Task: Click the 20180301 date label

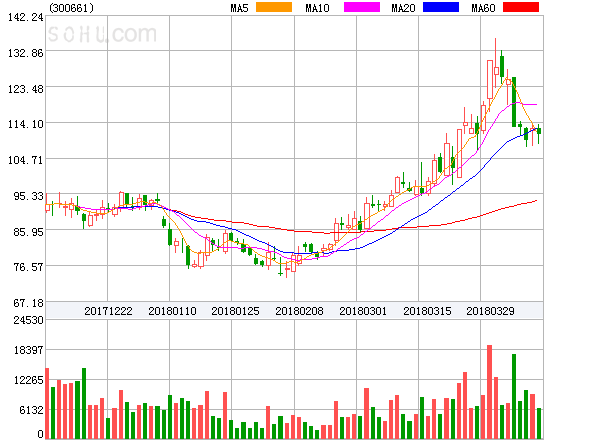Action: click(363, 311)
